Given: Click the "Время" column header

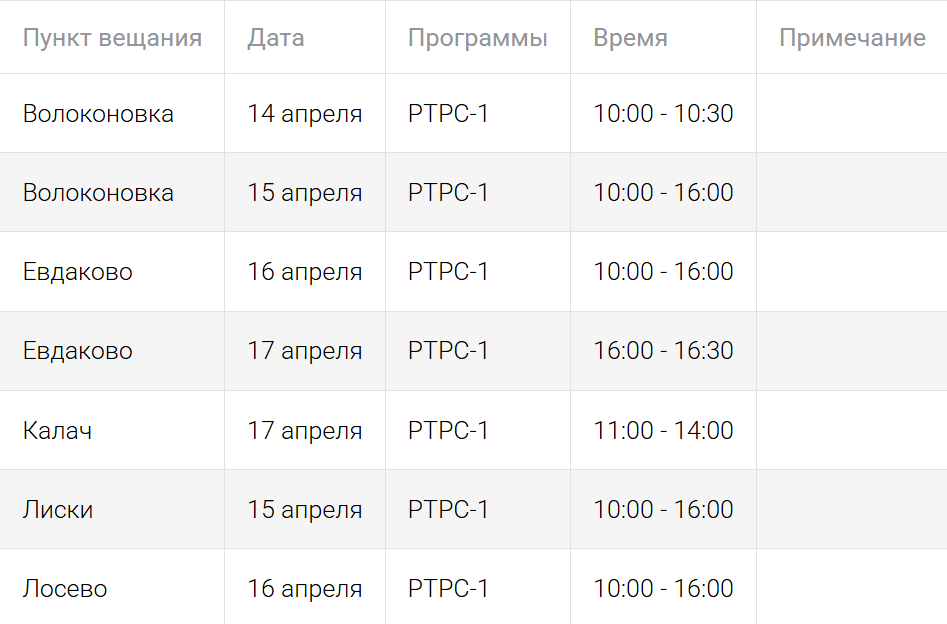Looking at the screenshot, I should (630, 38).
